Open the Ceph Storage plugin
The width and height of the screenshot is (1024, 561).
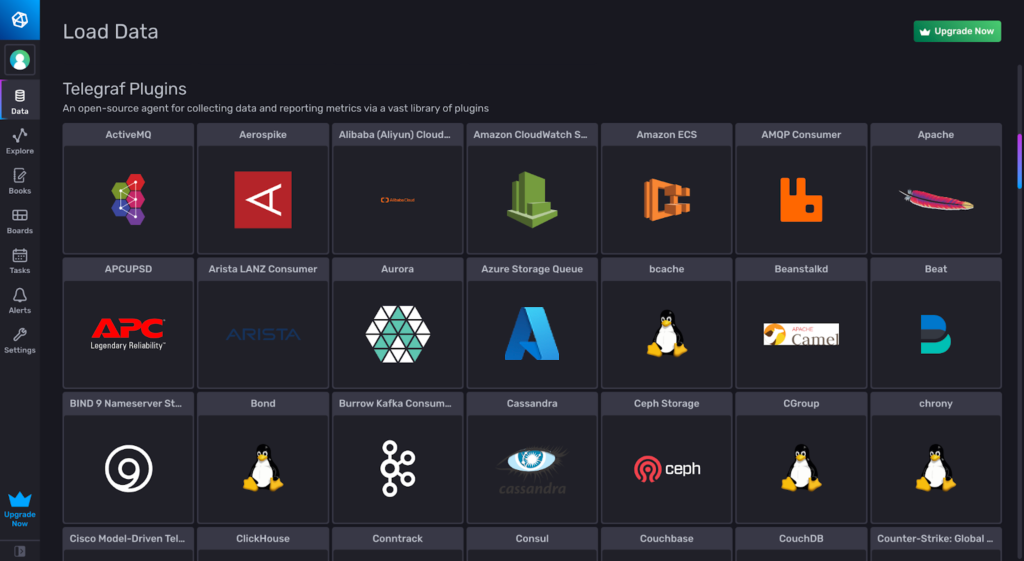coord(667,459)
